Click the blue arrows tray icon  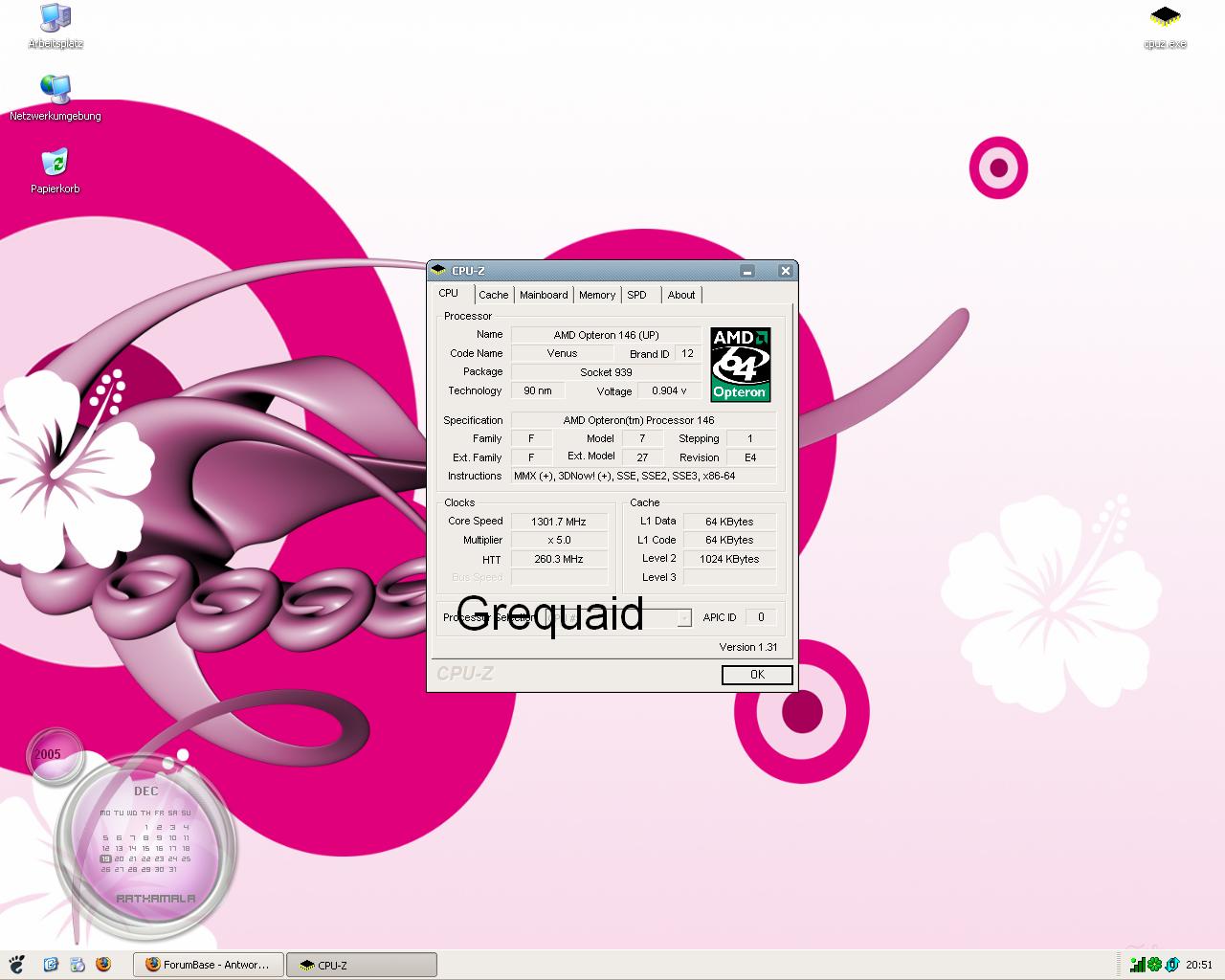click(x=1171, y=965)
